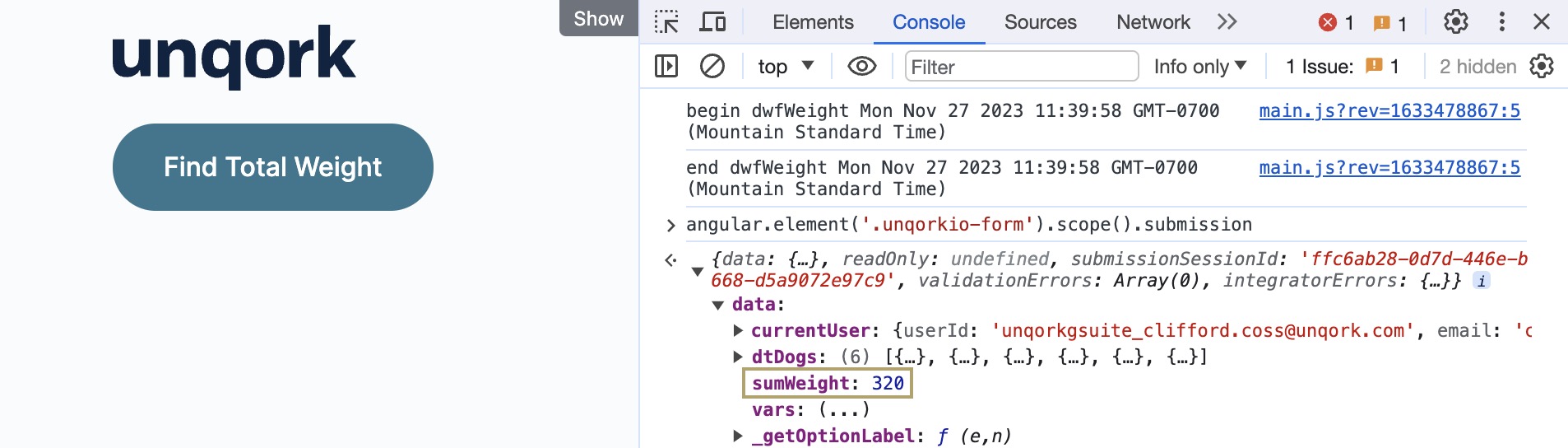Open the Sources tab
1568x448 pixels.
(x=1040, y=22)
